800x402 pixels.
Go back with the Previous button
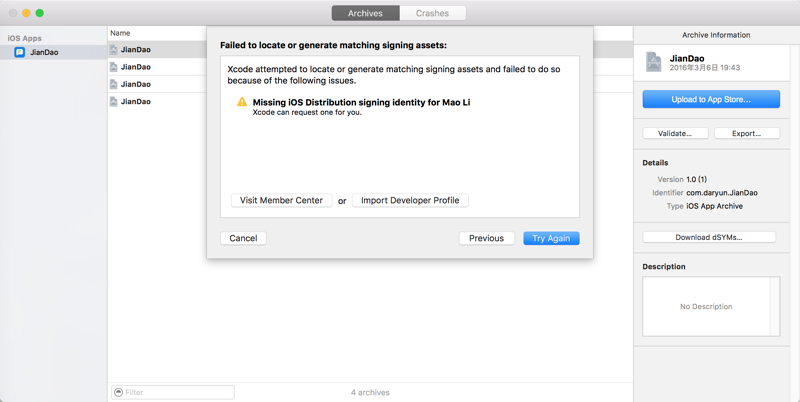pyautogui.click(x=486, y=238)
